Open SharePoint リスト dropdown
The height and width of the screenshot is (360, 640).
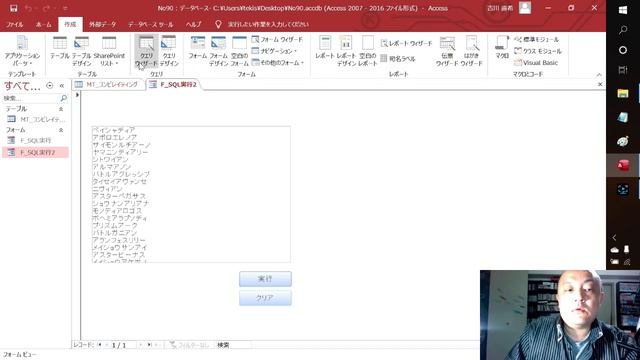[x=109, y=51]
